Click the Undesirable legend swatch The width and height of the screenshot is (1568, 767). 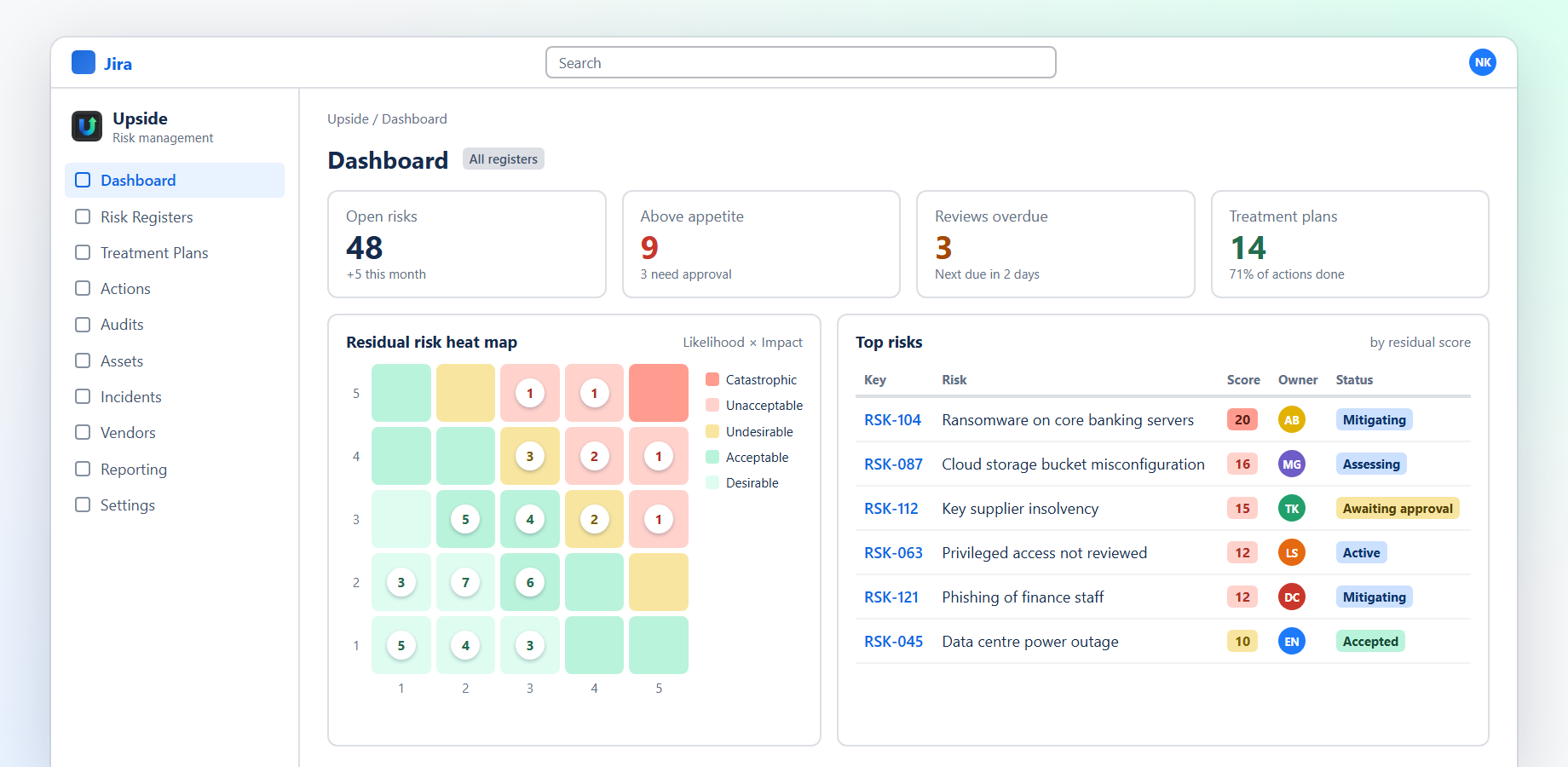[x=712, y=431]
